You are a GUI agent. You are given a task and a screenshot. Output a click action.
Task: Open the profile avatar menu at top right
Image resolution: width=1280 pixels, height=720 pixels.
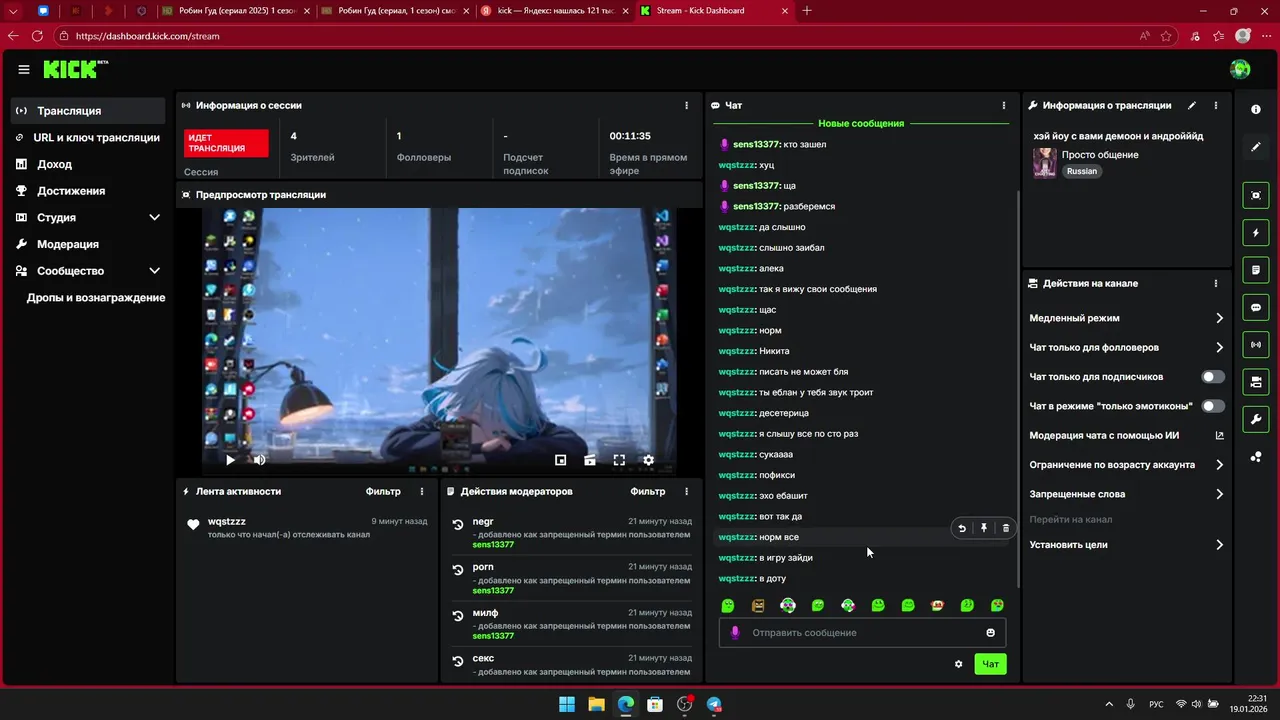point(1240,69)
